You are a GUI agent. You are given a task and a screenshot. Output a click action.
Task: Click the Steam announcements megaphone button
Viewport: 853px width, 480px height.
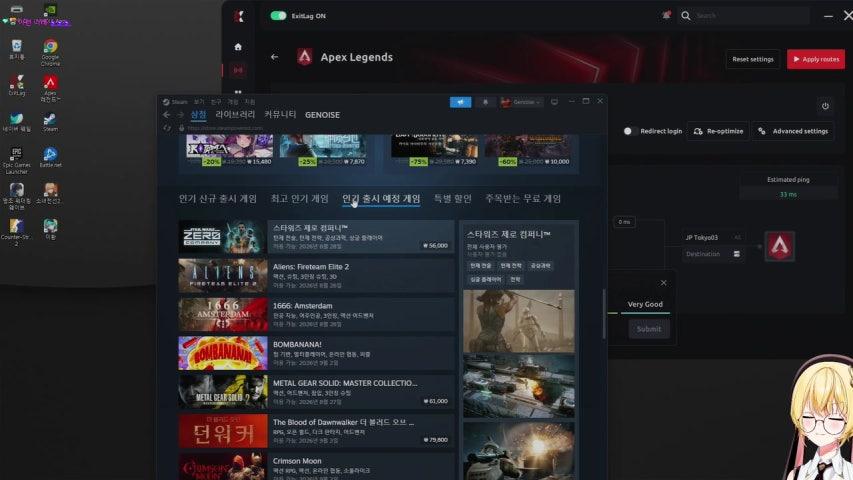pos(460,102)
